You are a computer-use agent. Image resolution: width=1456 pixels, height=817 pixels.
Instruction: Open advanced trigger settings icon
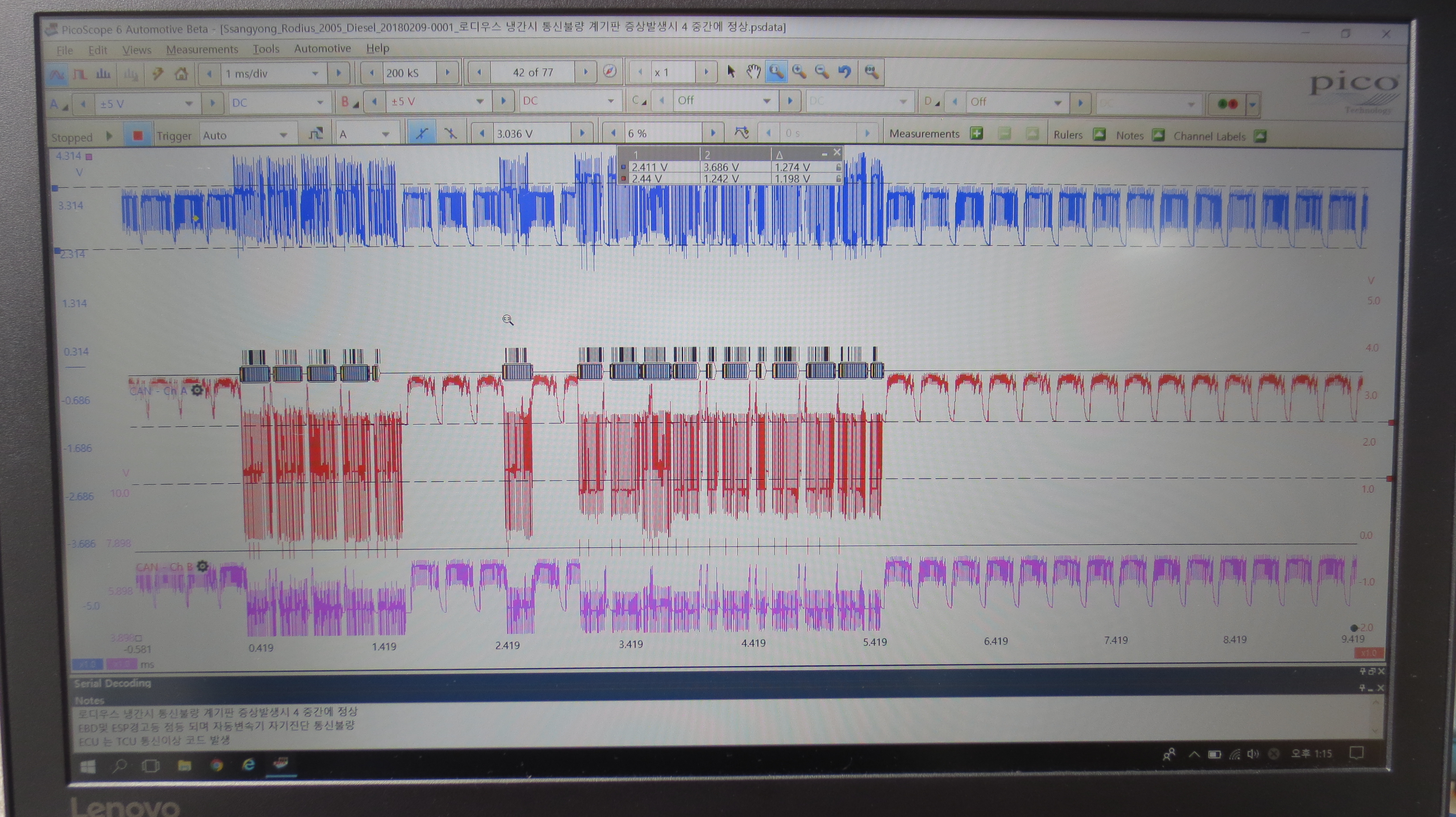pyautogui.click(x=315, y=134)
